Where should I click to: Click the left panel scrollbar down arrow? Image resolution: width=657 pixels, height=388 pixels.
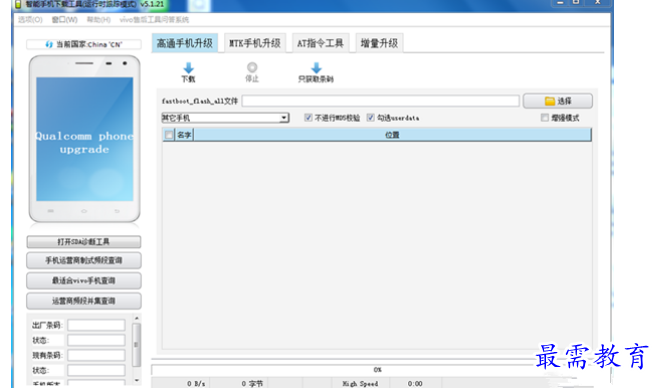tap(137, 380)
